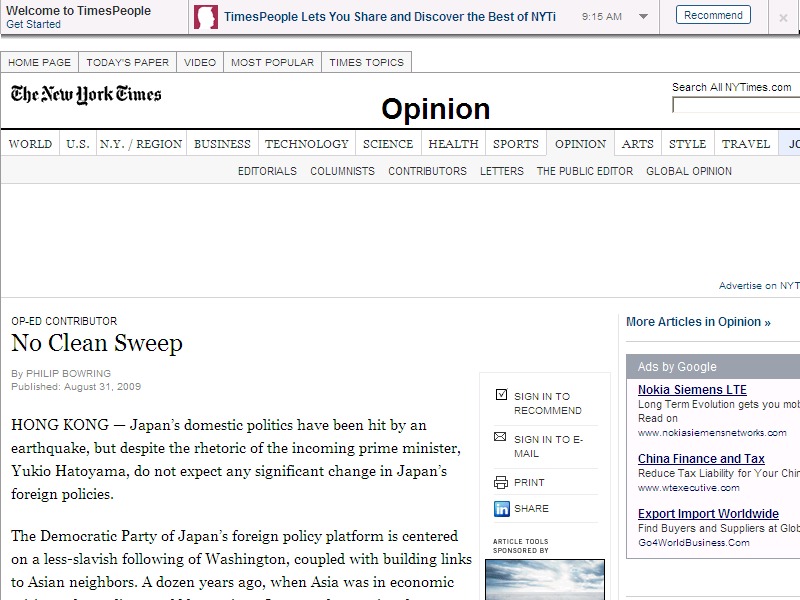Click the TimesPeople profile silhouette icon
This screenshot has height=600, width=800.
pos(206,17)
